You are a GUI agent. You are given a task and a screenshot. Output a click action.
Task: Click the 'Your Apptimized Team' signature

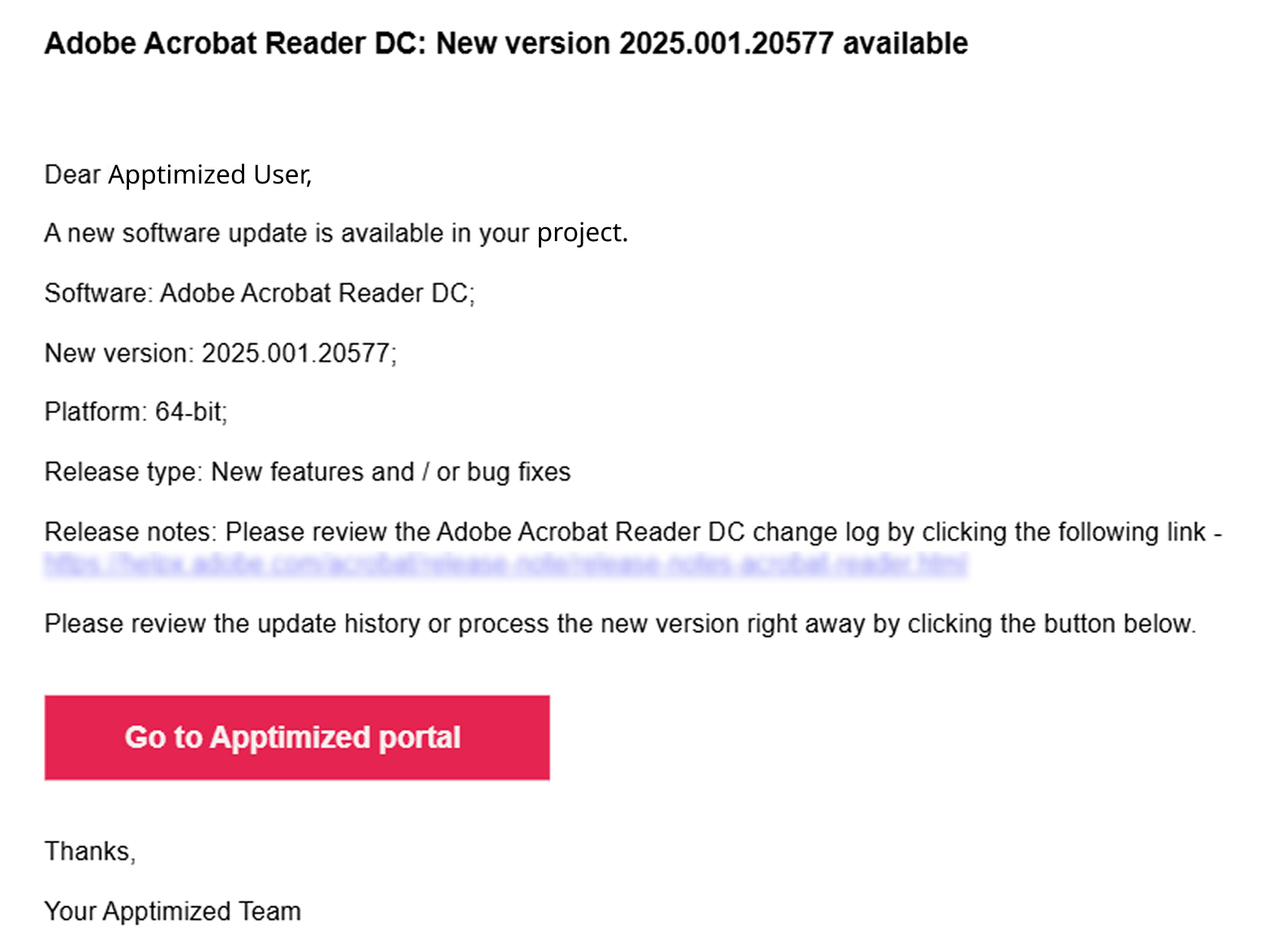pyautogui.click(x=172, y=911)
